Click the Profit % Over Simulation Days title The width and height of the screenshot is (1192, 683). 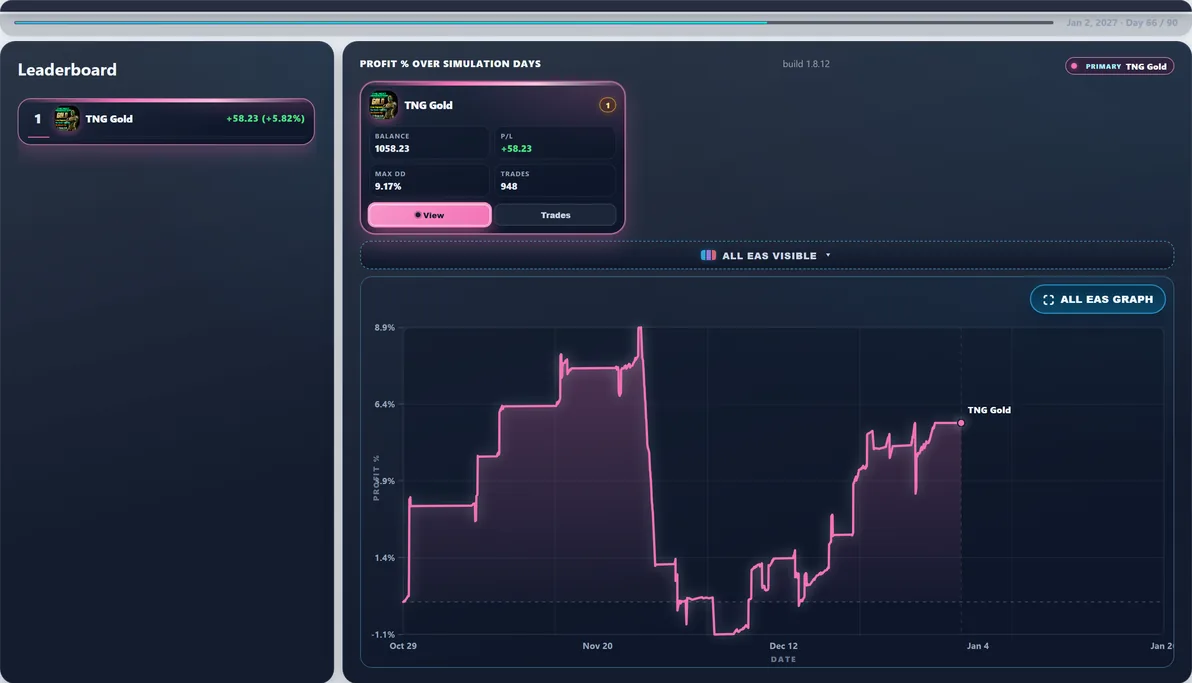click(450, 64)
